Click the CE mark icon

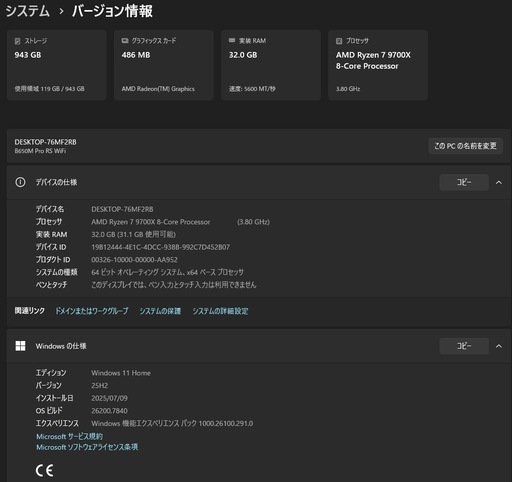coord(44,470)
